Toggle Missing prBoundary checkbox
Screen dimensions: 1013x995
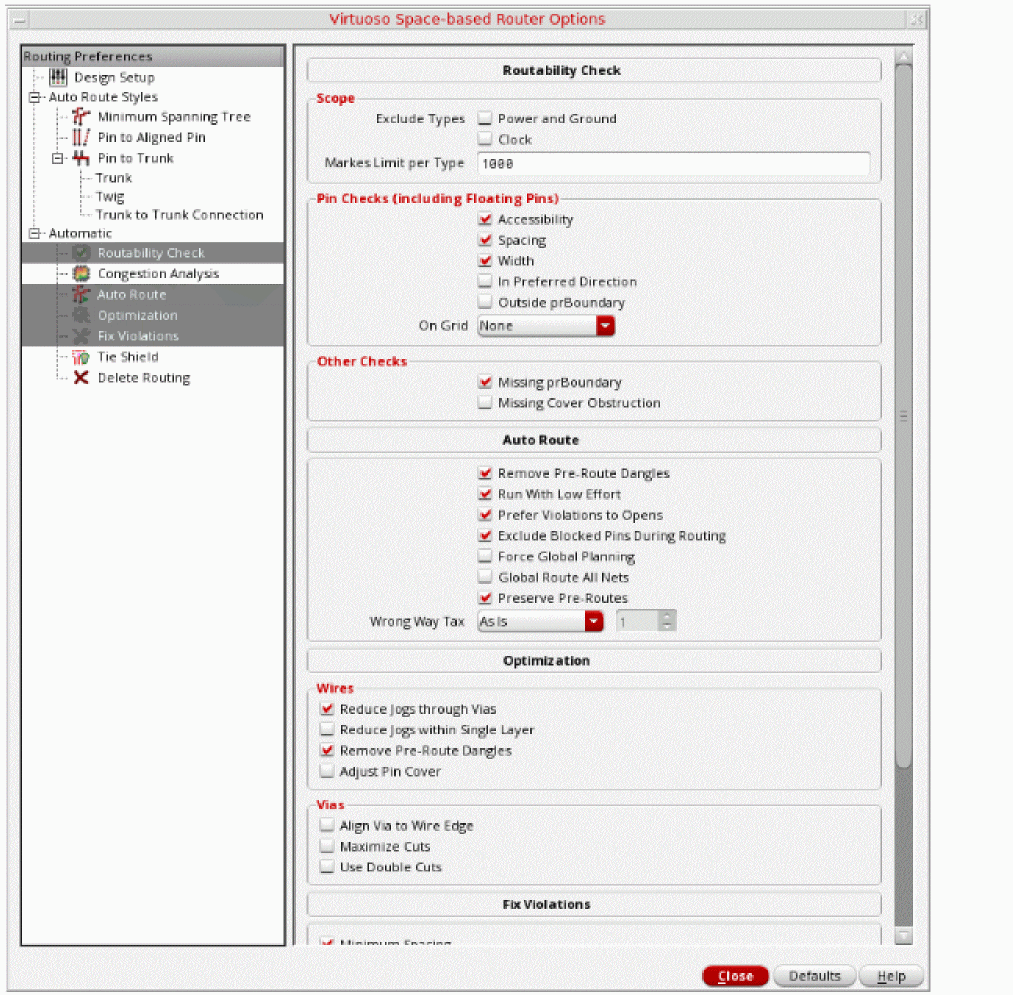click(485, 382)
